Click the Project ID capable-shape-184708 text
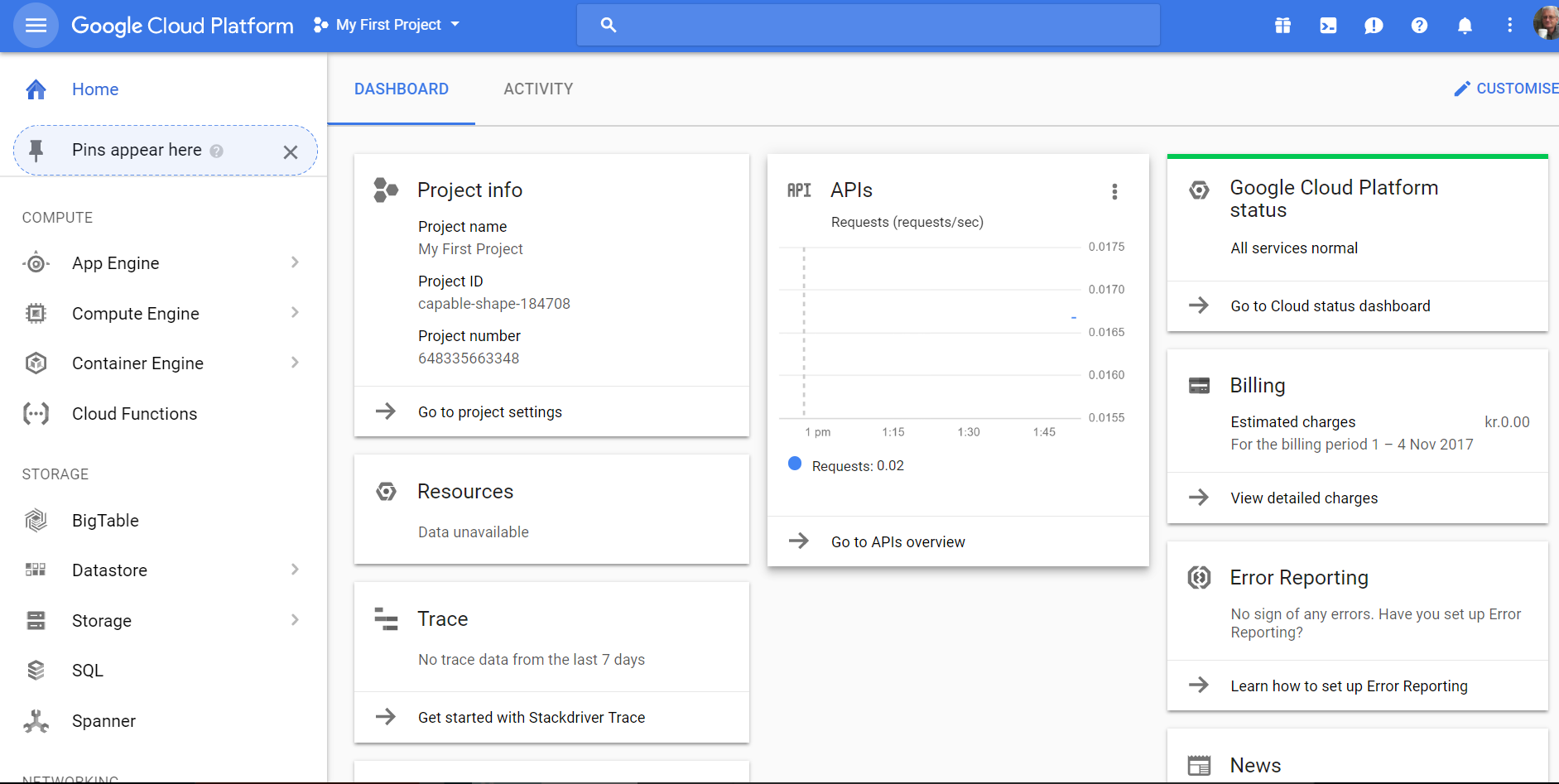 (494, 304)
